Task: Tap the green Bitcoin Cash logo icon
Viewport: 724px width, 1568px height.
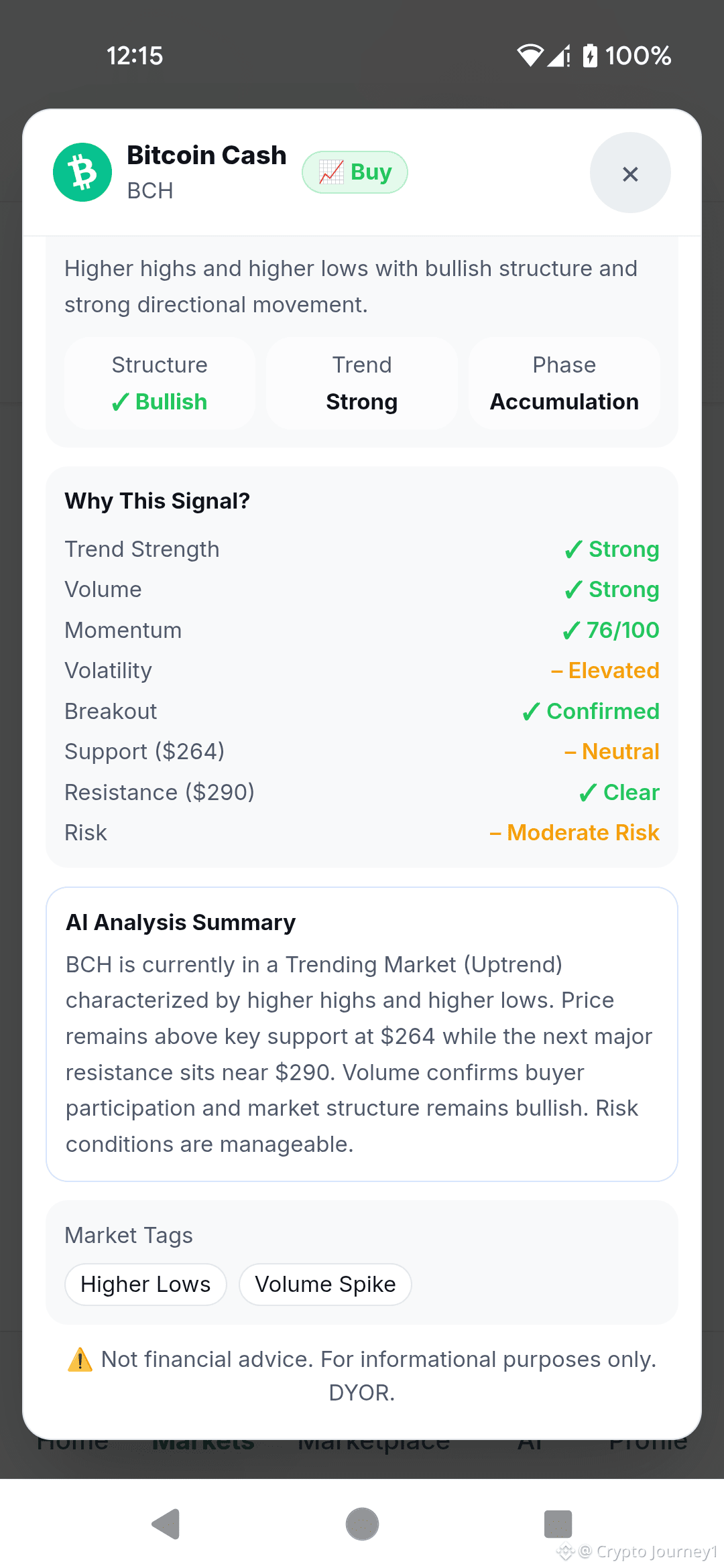Action: click(82, 172)
